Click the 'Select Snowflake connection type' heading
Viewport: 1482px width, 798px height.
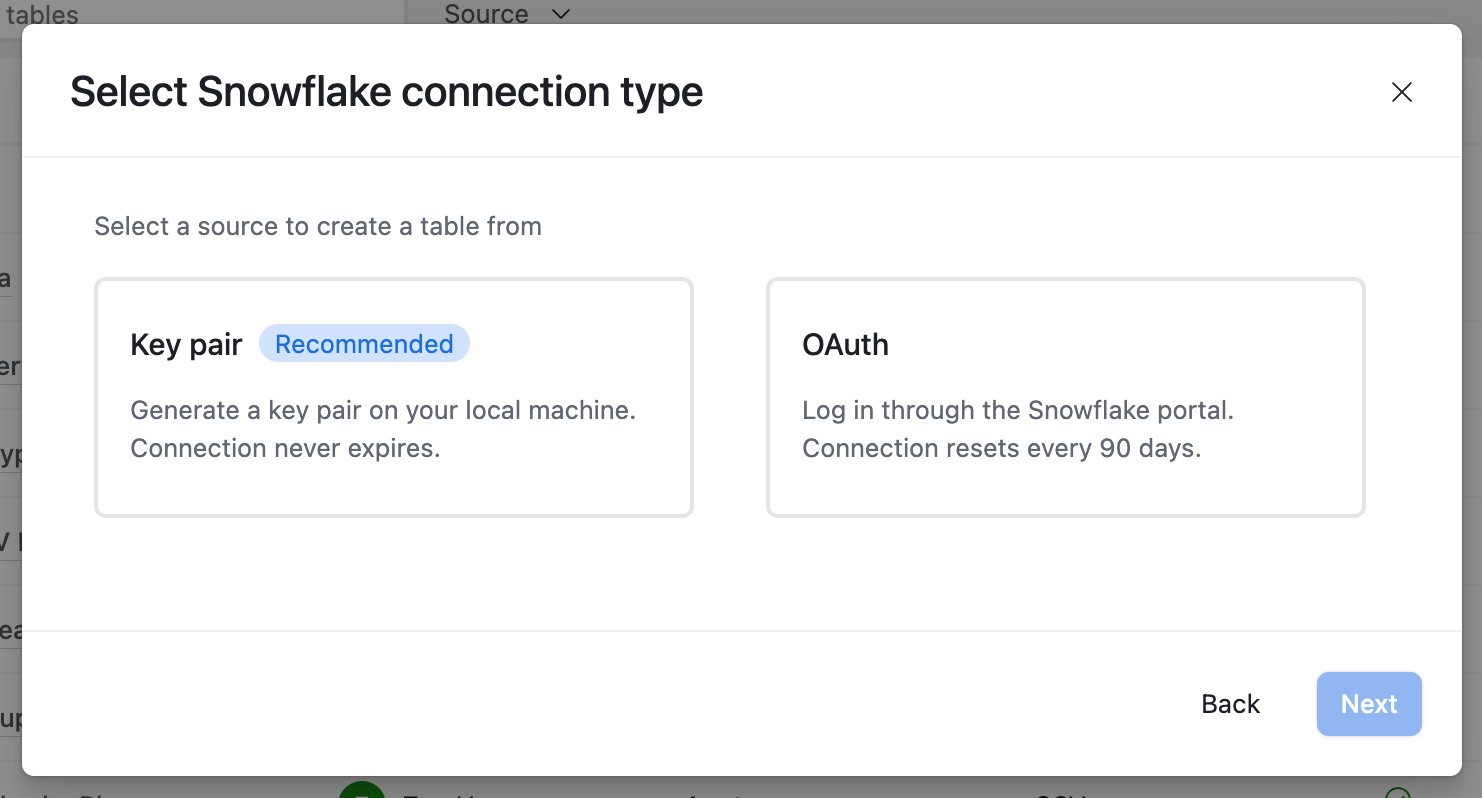click(387, 92)
